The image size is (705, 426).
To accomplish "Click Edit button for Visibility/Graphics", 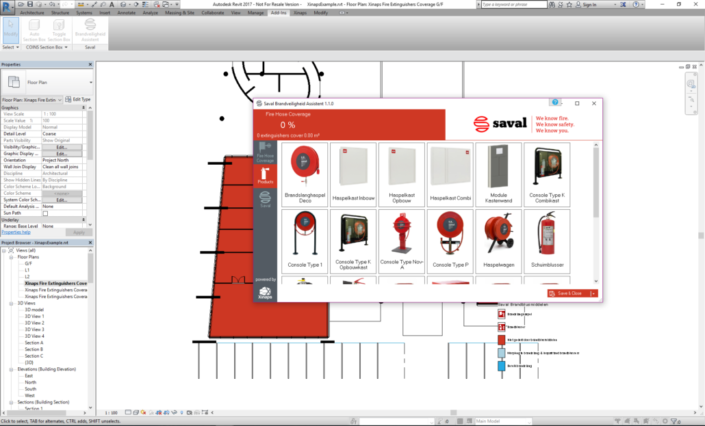I will (x=62, y=147).
